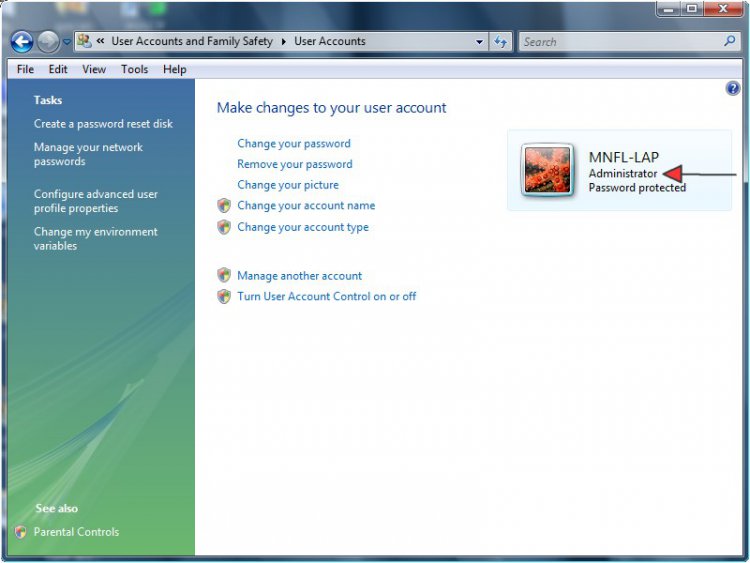The width and height of the screenshot is (750, 563).
Task: Open the recent pages dropdown arrow
Action: point(67,42)
